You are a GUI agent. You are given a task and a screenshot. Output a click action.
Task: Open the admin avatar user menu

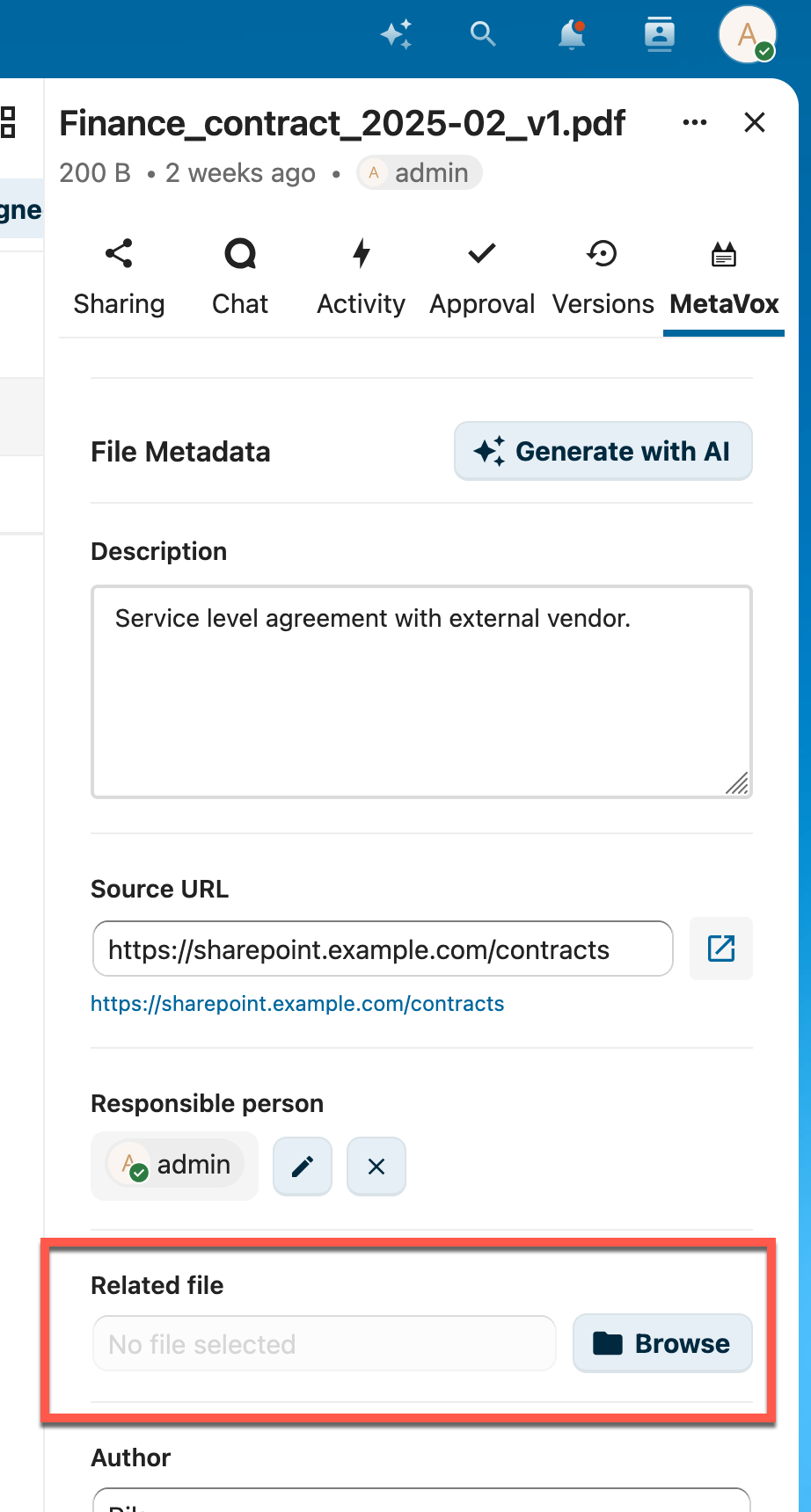tap(747, 35)
